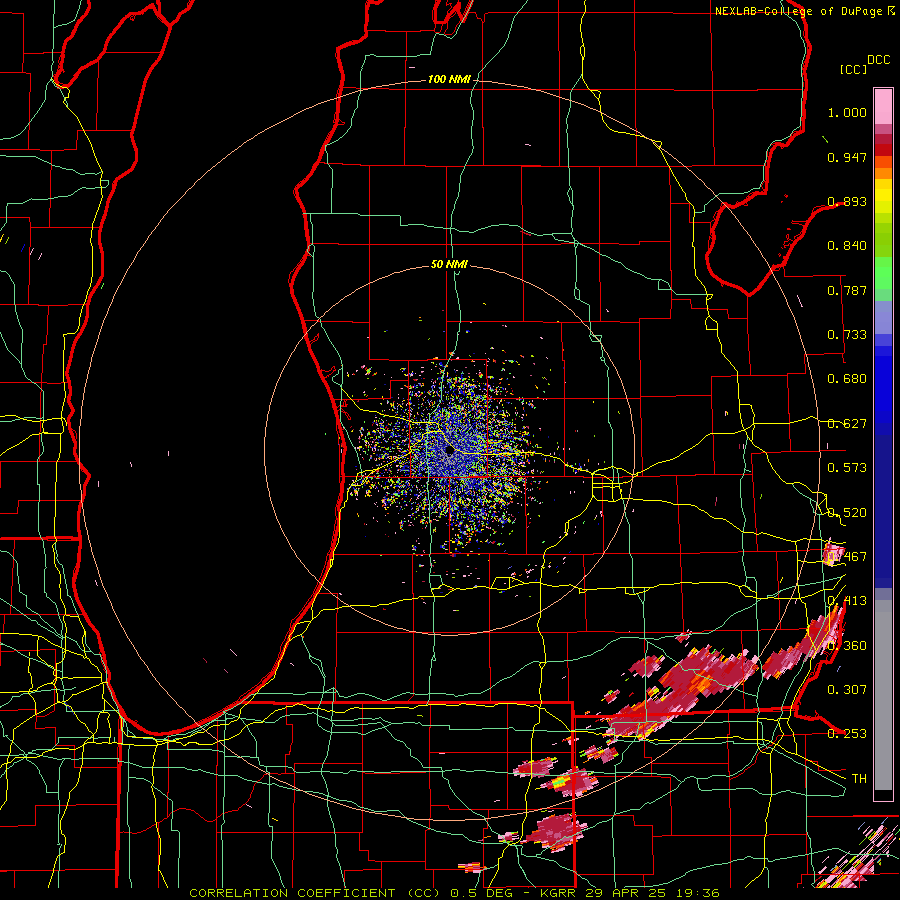Click the 0.307 scale value
Image resolution: width=900 pixels, height=900 pixels.
(x=847, y=690)
